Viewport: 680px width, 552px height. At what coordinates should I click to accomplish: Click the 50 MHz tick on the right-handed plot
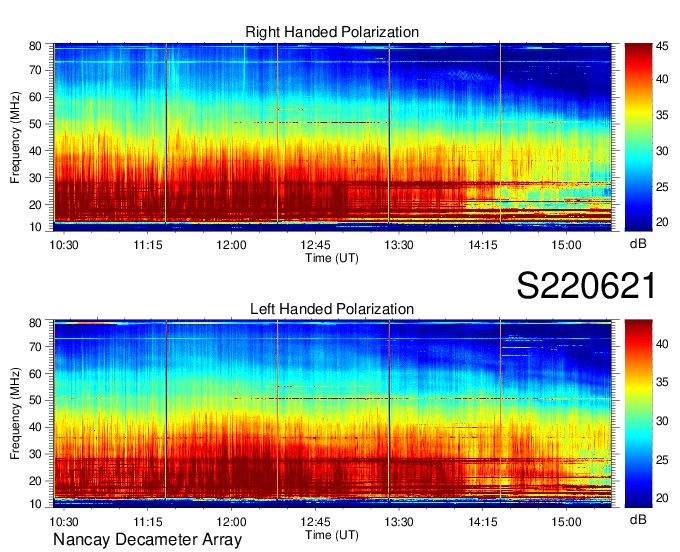(35, 124)
